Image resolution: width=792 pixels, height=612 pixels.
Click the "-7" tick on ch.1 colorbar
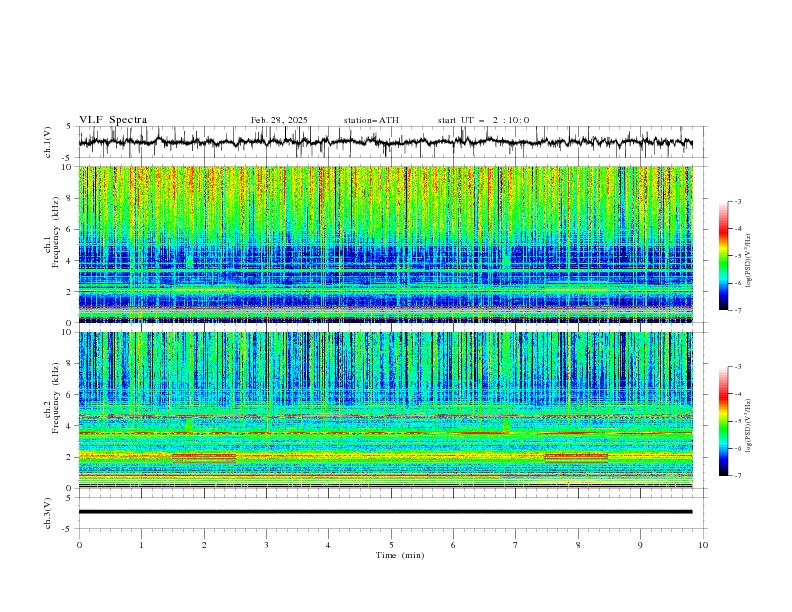[x=737, y=310]
